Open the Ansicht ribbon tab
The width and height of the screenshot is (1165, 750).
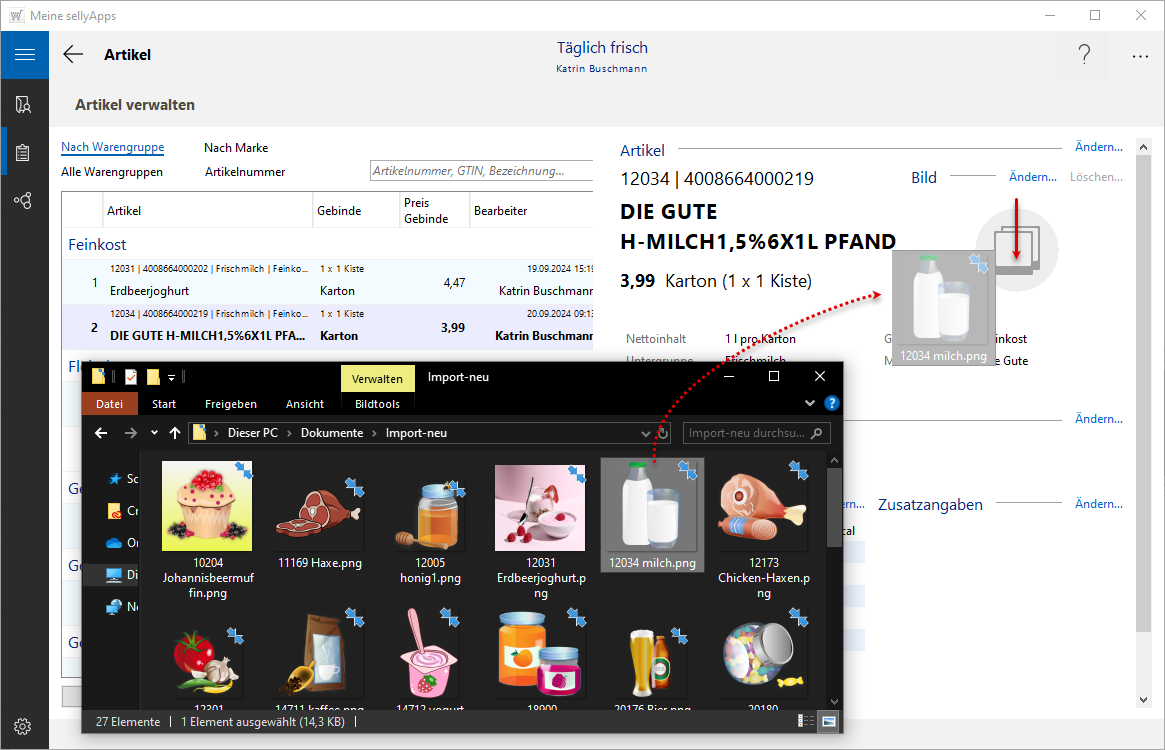(x=305, y=404)
